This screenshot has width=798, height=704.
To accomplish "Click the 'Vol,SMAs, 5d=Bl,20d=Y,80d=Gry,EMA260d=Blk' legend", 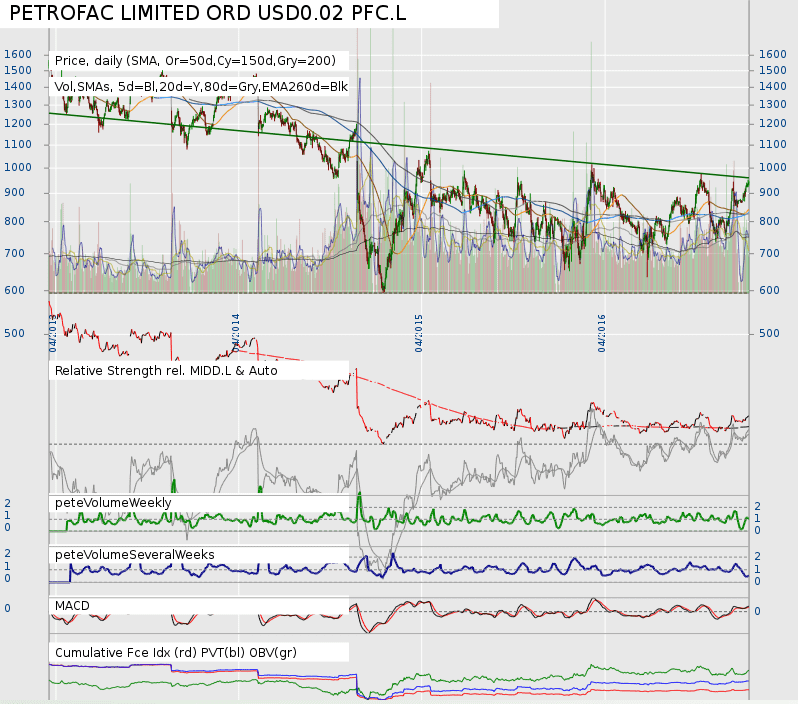I will point(201,87).
